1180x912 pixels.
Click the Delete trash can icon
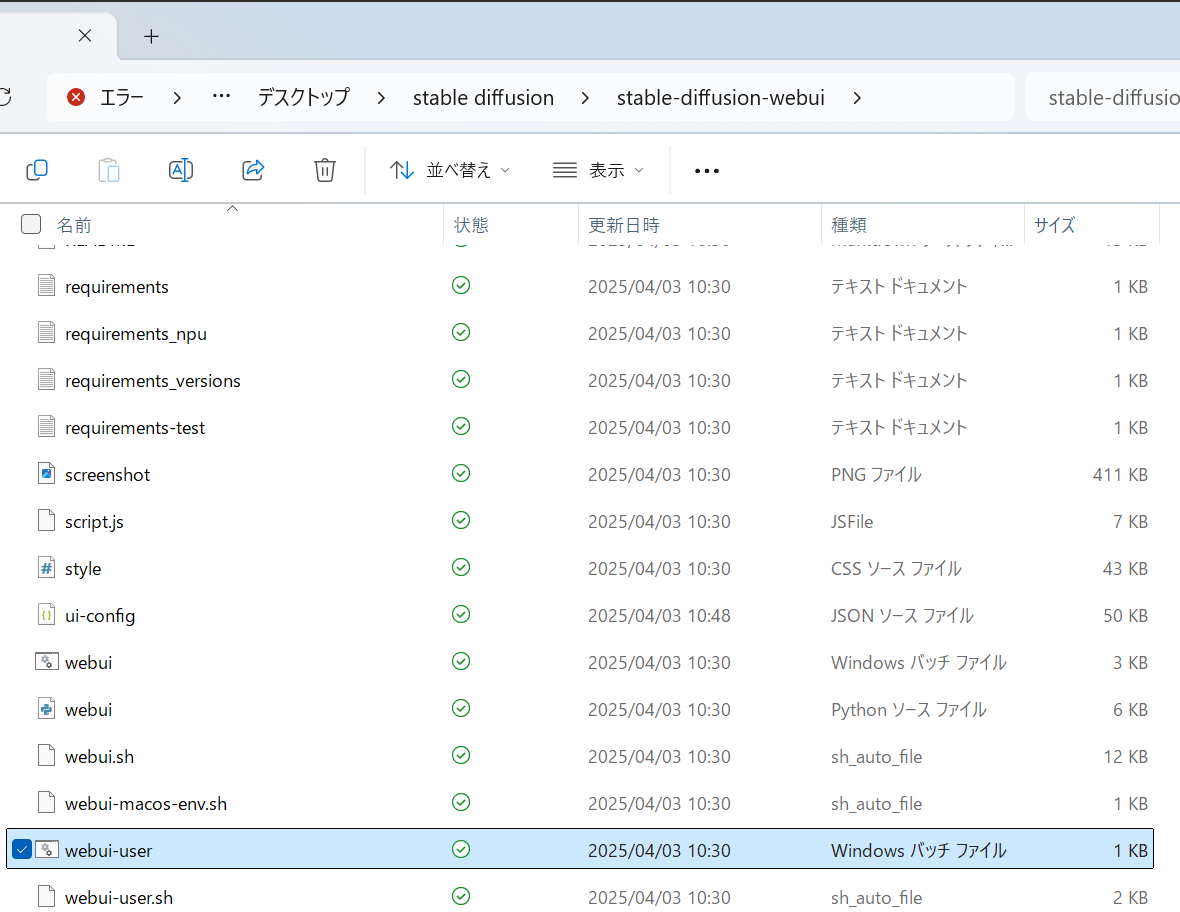[x=324, y=170]
